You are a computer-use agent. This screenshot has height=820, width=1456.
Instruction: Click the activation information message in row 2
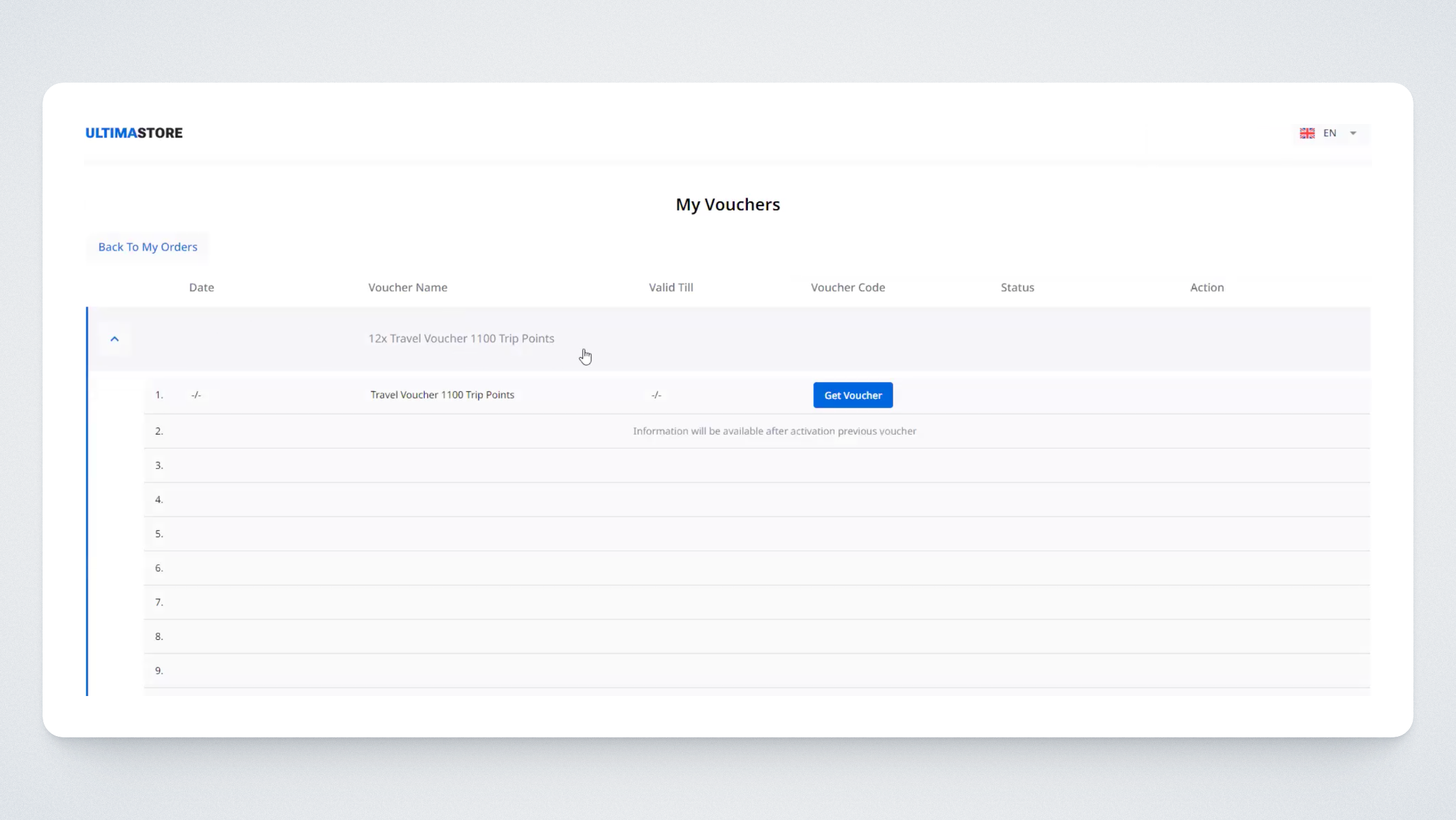click(x=774, y=431)
